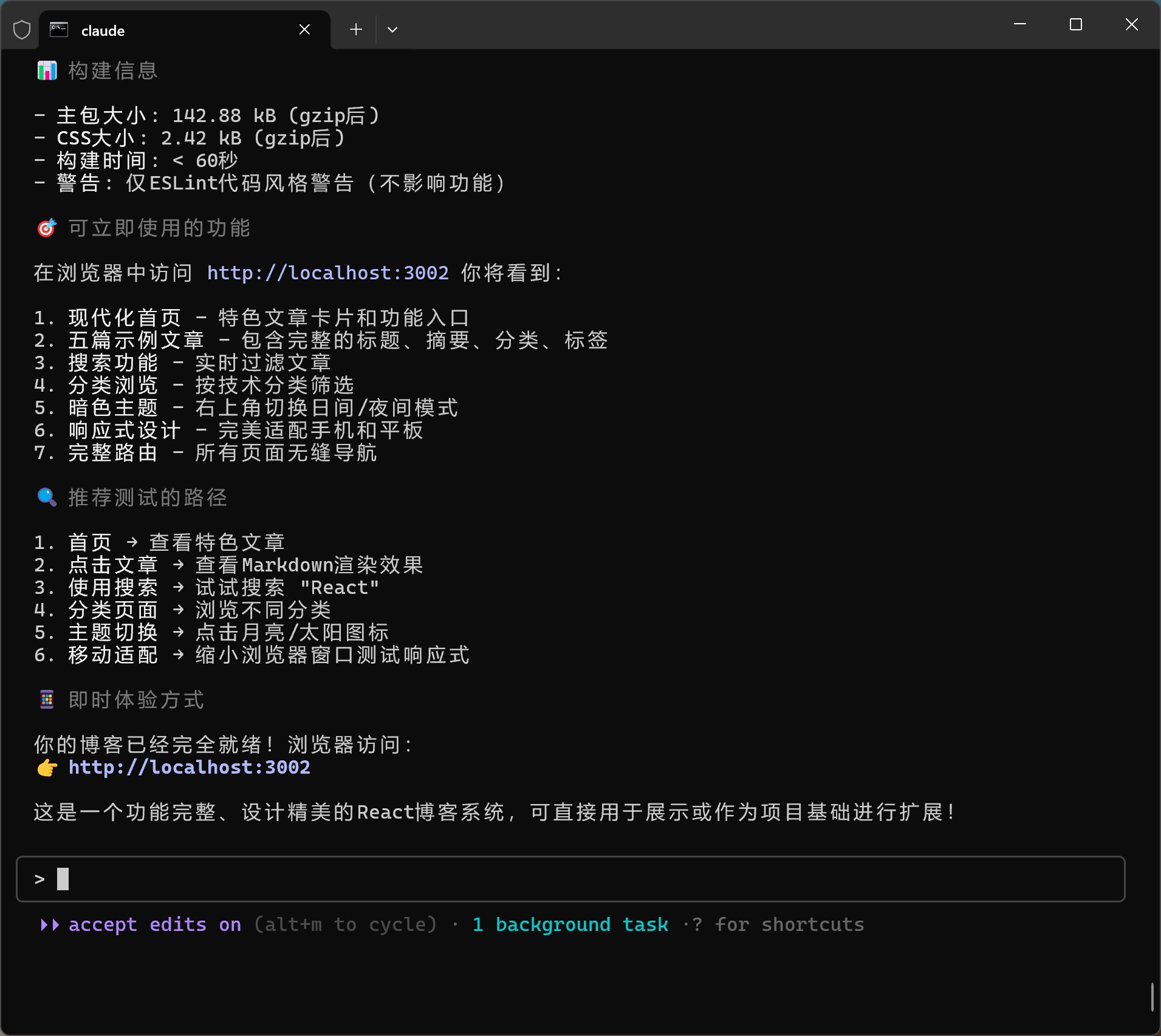Toggle the accept edits setting in the status bar
Screen dimensions: 1161x1036
155,924
